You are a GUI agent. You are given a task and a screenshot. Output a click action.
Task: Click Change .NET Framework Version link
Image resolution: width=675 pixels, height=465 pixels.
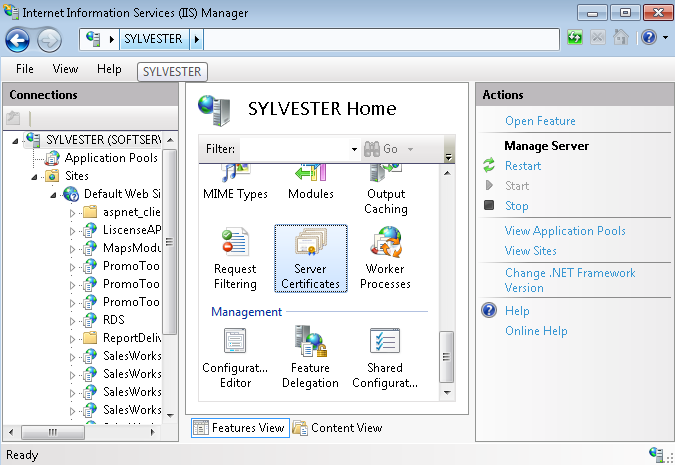point(570,280)
